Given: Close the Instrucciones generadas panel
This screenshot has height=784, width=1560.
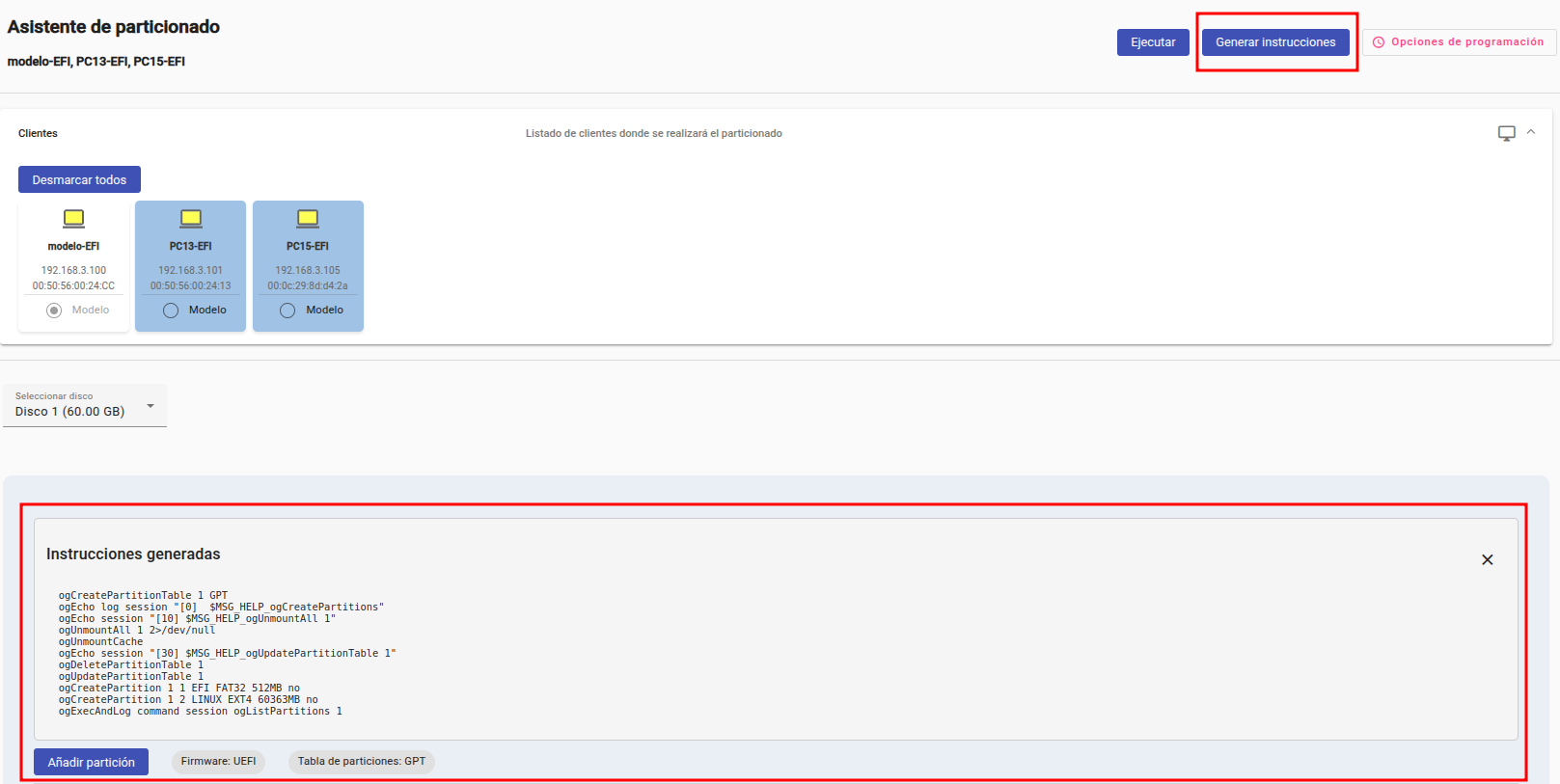Looking at the screenshot, I should 1487,560.
